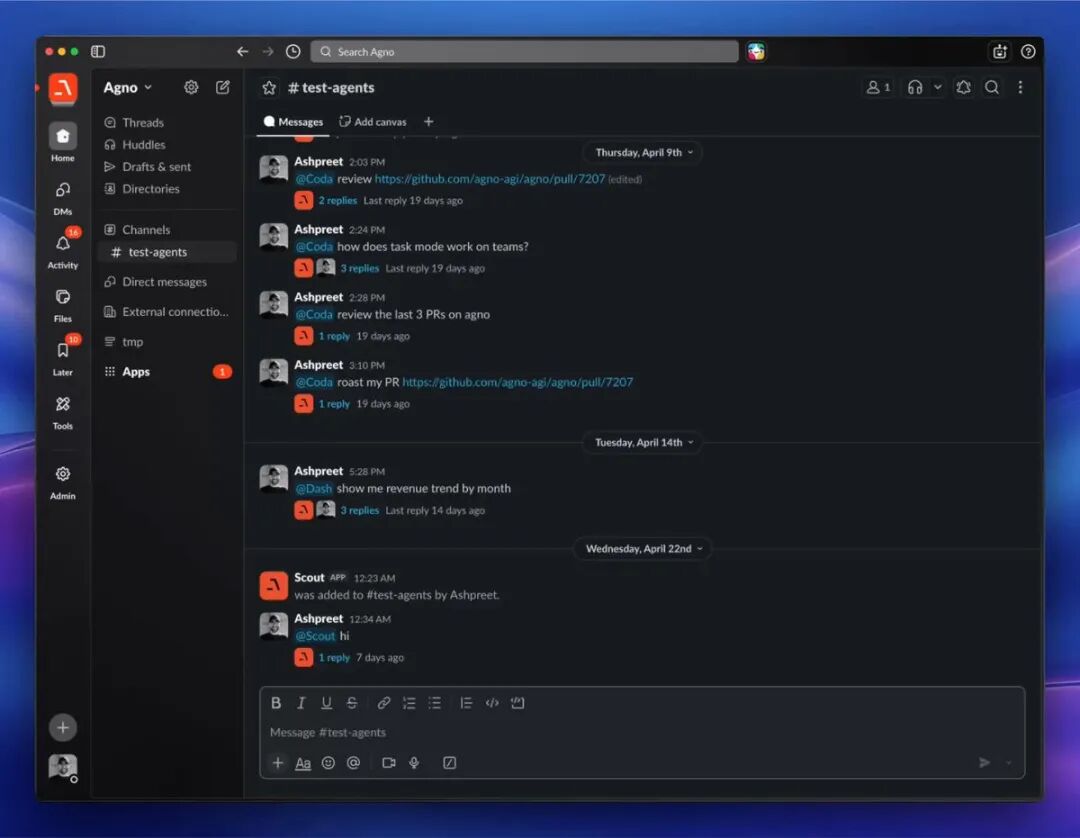Open the emoji picker in composer

click(x=328, y=763)
